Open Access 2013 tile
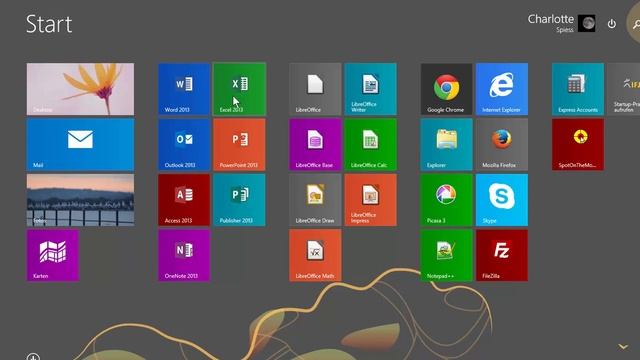This screenshot has width=640, height=360. (184, 200)
